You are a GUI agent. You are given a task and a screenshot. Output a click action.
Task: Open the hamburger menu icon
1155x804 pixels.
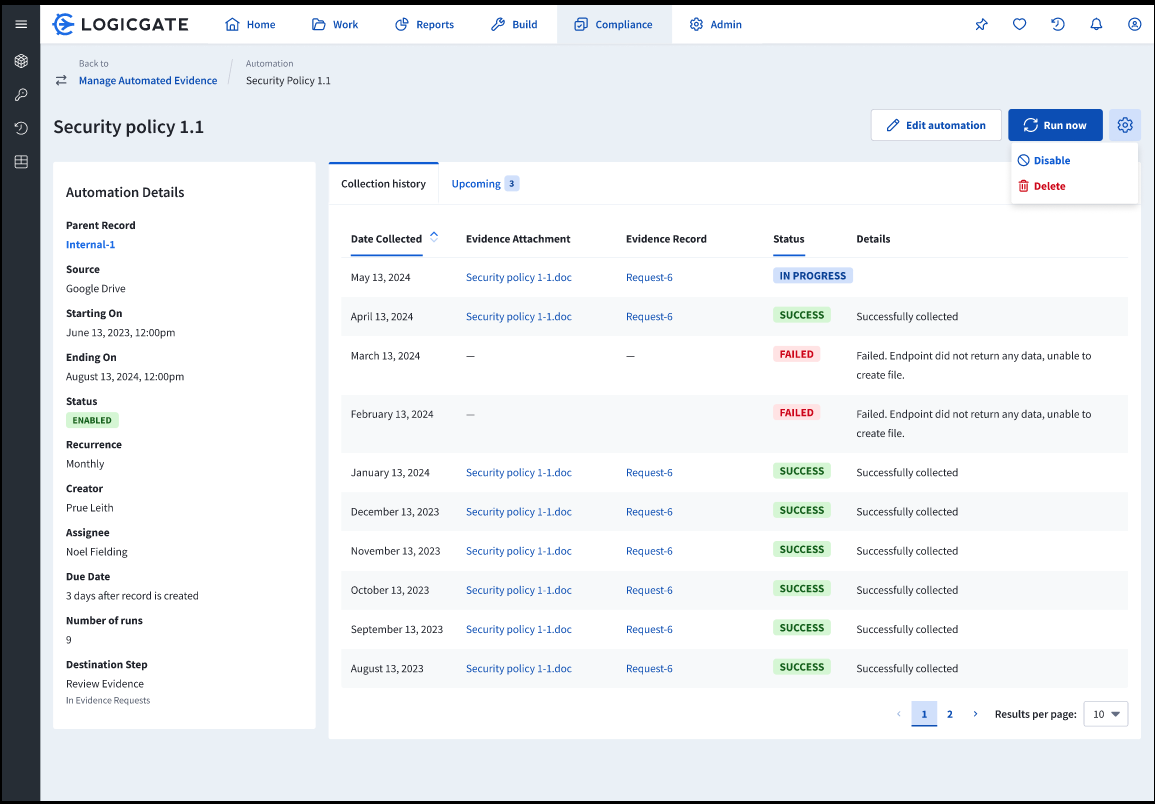click(x=21, y=24)
